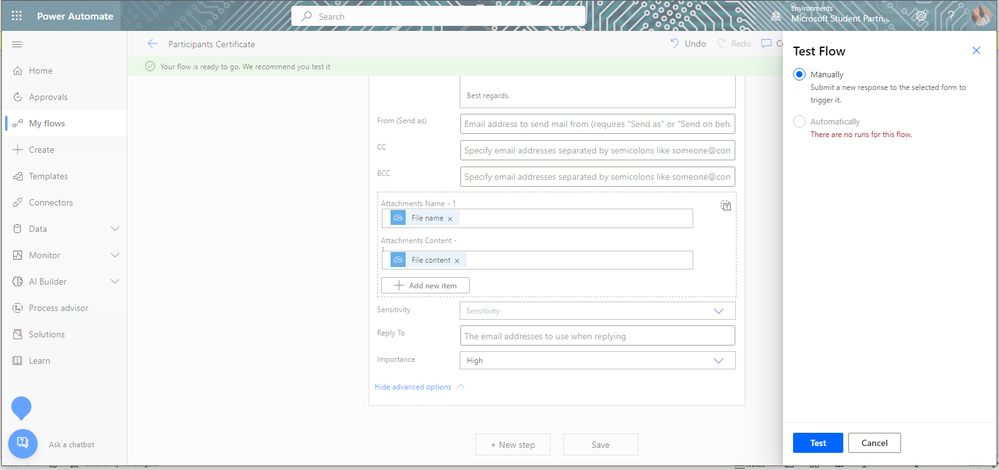Click the Save button
This screenshot has width=999, height=470.
coord(601,445)
